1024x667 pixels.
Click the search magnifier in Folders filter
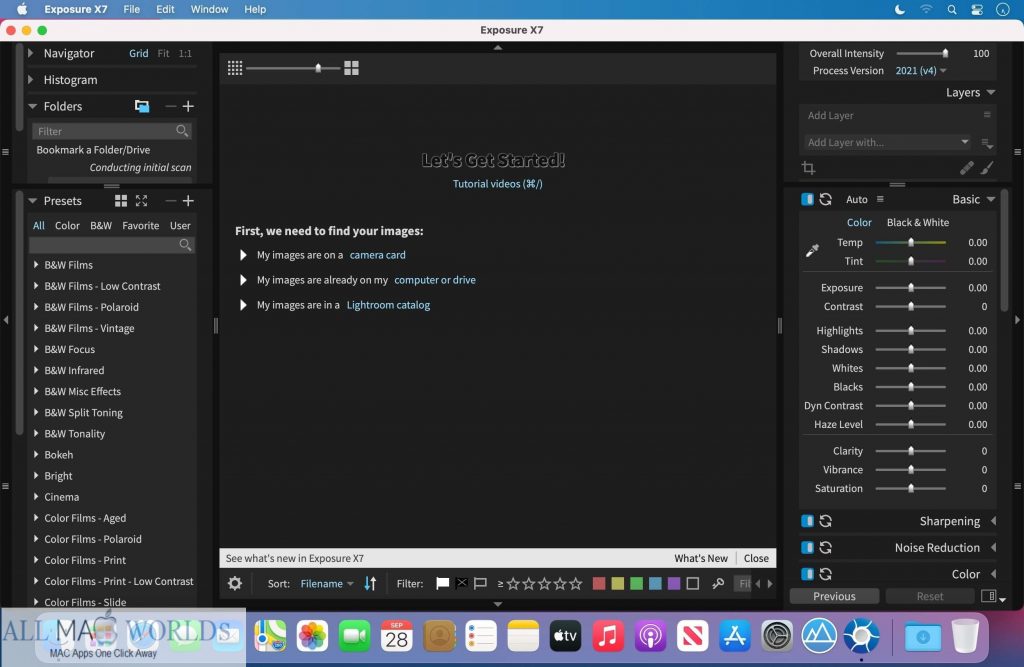182,131
